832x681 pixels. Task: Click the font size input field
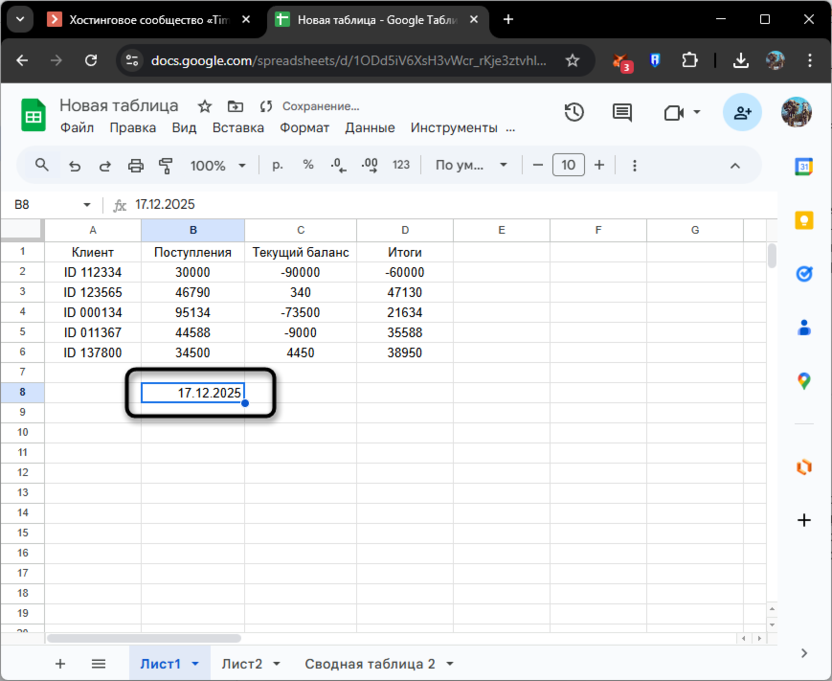coord(568,165)
